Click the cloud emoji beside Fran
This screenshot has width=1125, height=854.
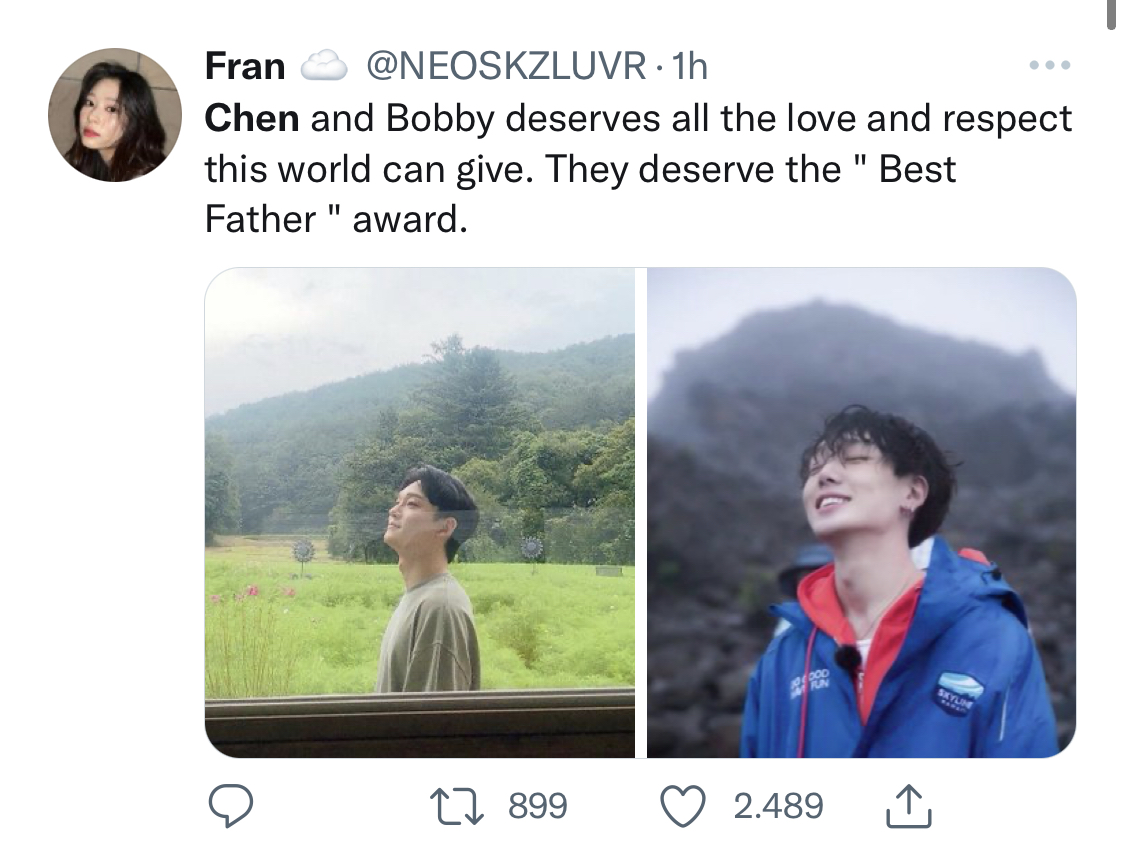[324, 66]
